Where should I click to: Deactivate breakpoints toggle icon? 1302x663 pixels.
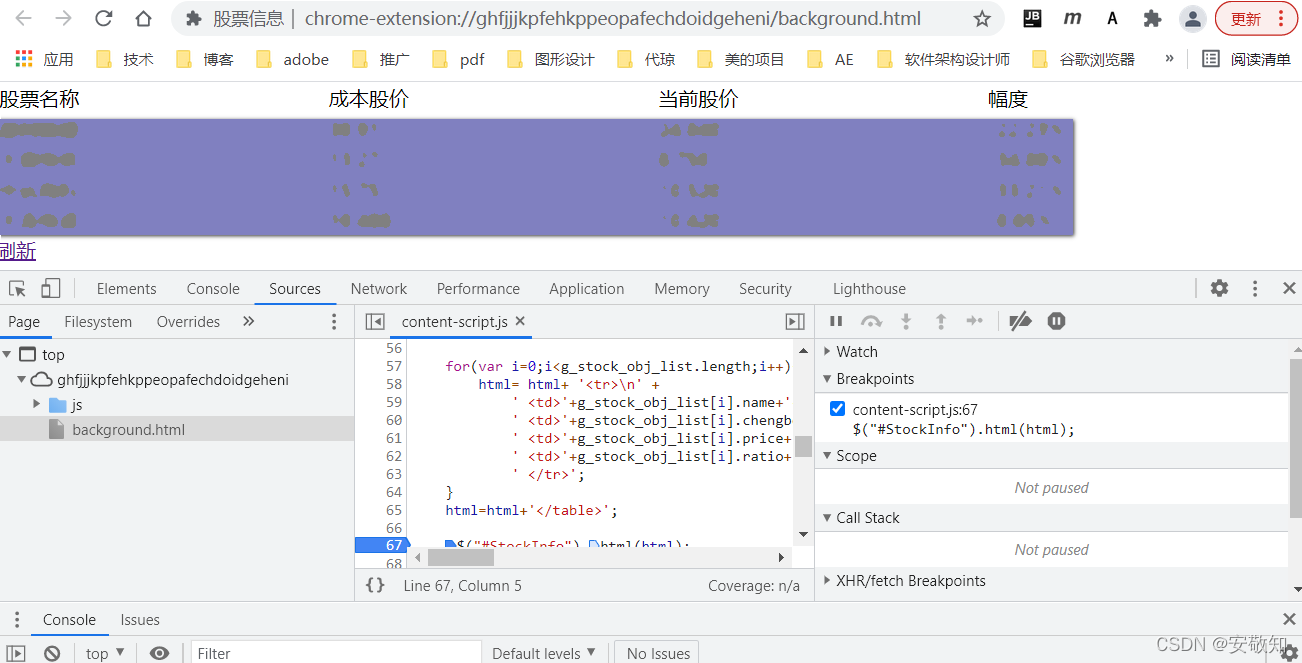(1020, 321)
